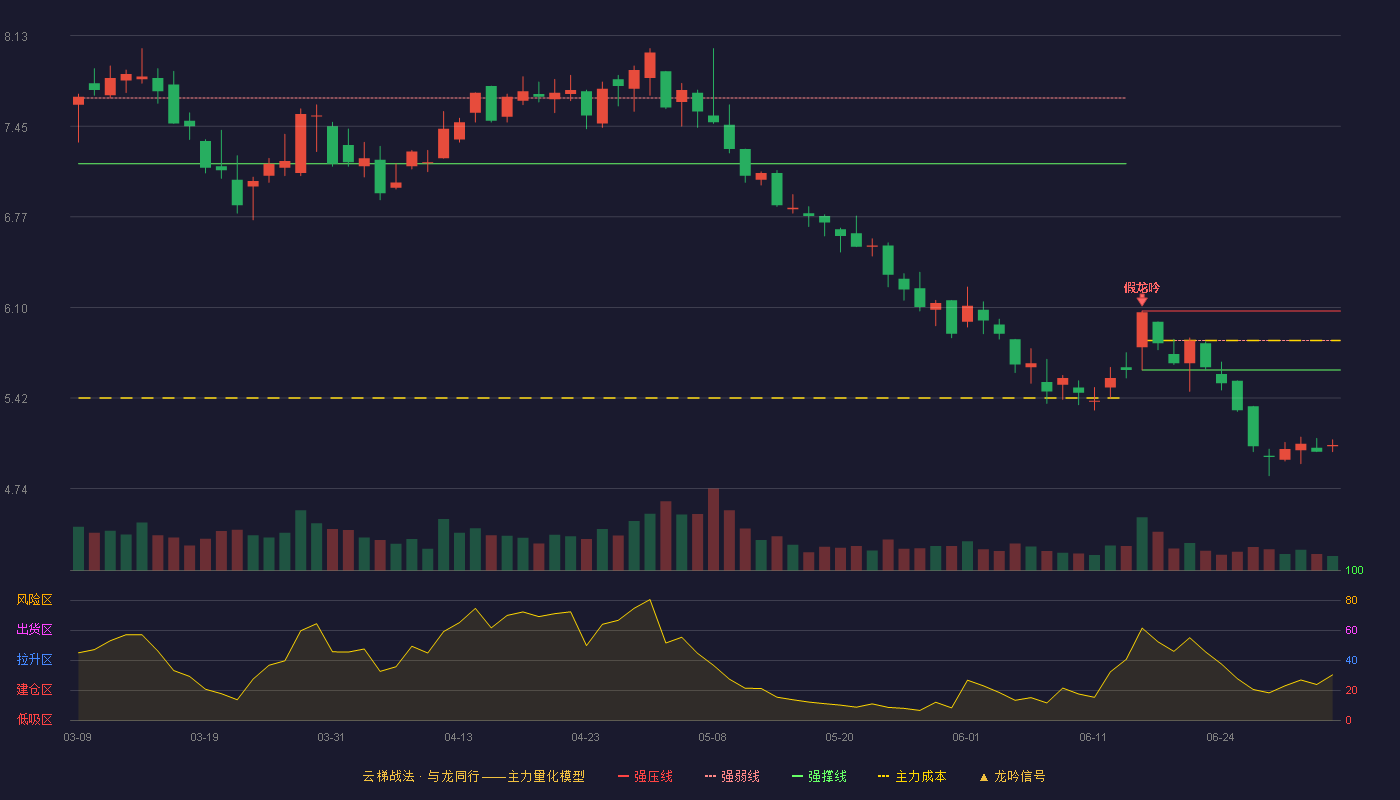The image size is (1400, 800).
Task: Click the 建仓区 zone label
Action: click(34, 690)
